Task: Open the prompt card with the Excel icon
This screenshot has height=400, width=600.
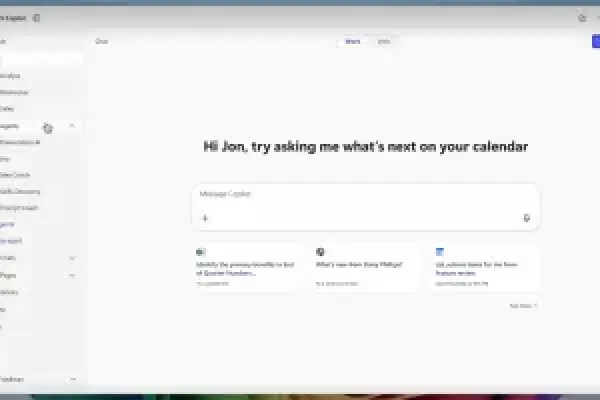Action: (246, 268)
